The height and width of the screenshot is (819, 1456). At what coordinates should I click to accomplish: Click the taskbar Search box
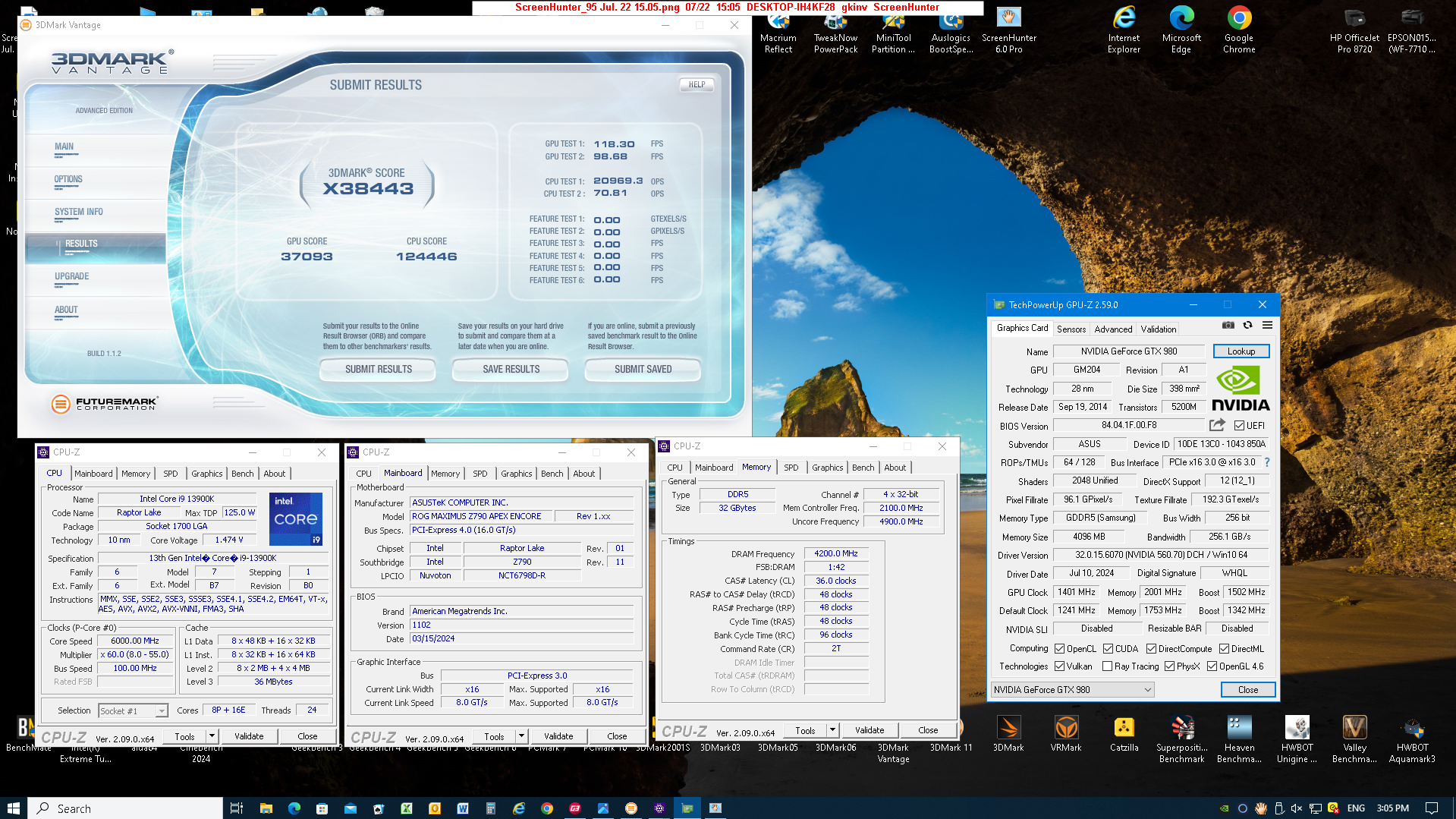click(126, 808)
